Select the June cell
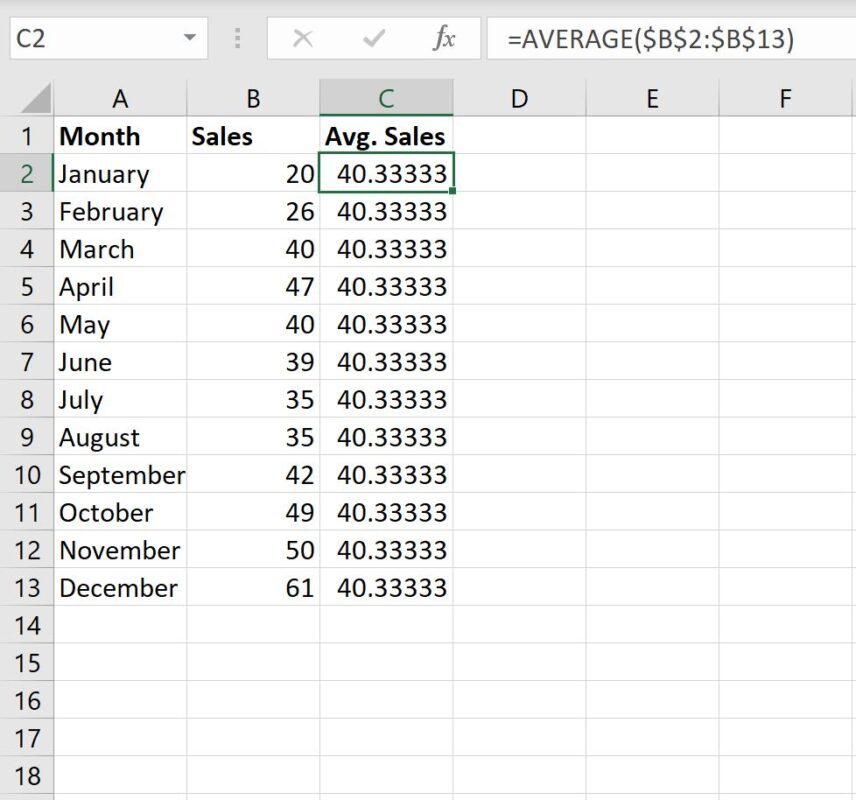The width and height of the screenshot is (856, 800). [120, 362]
